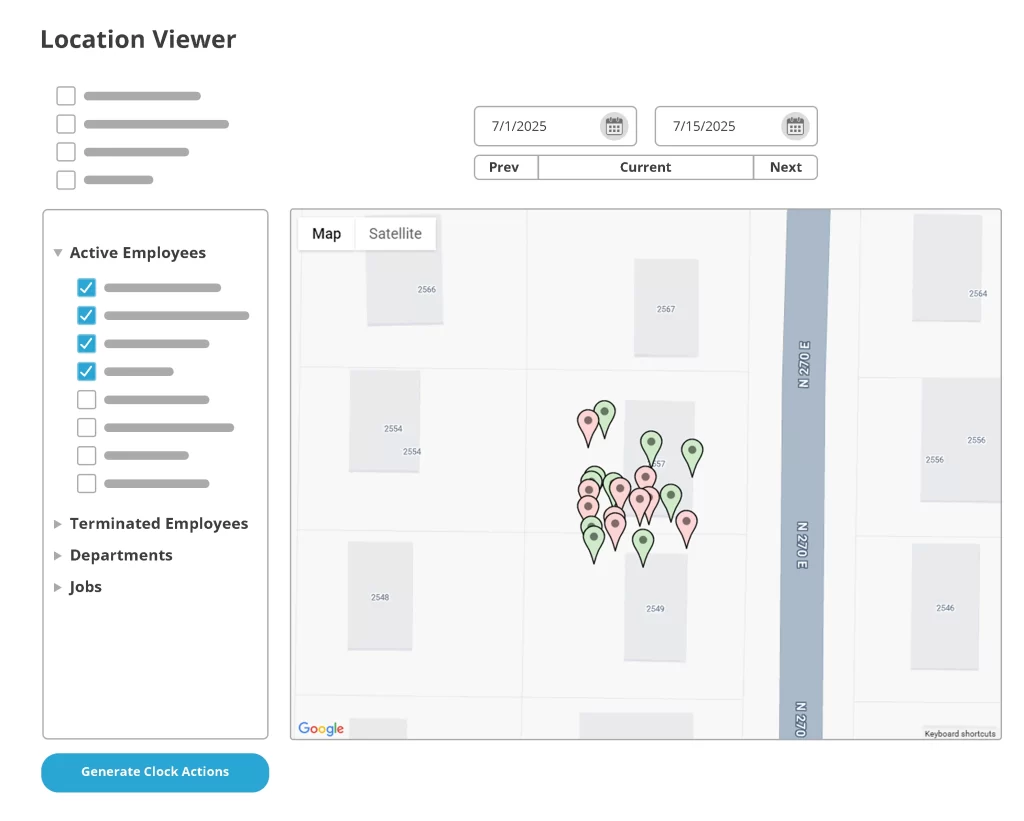Expand the Terminated Employees section
The width and height of the screenshot is (1024, 821).
pos(58,524)
